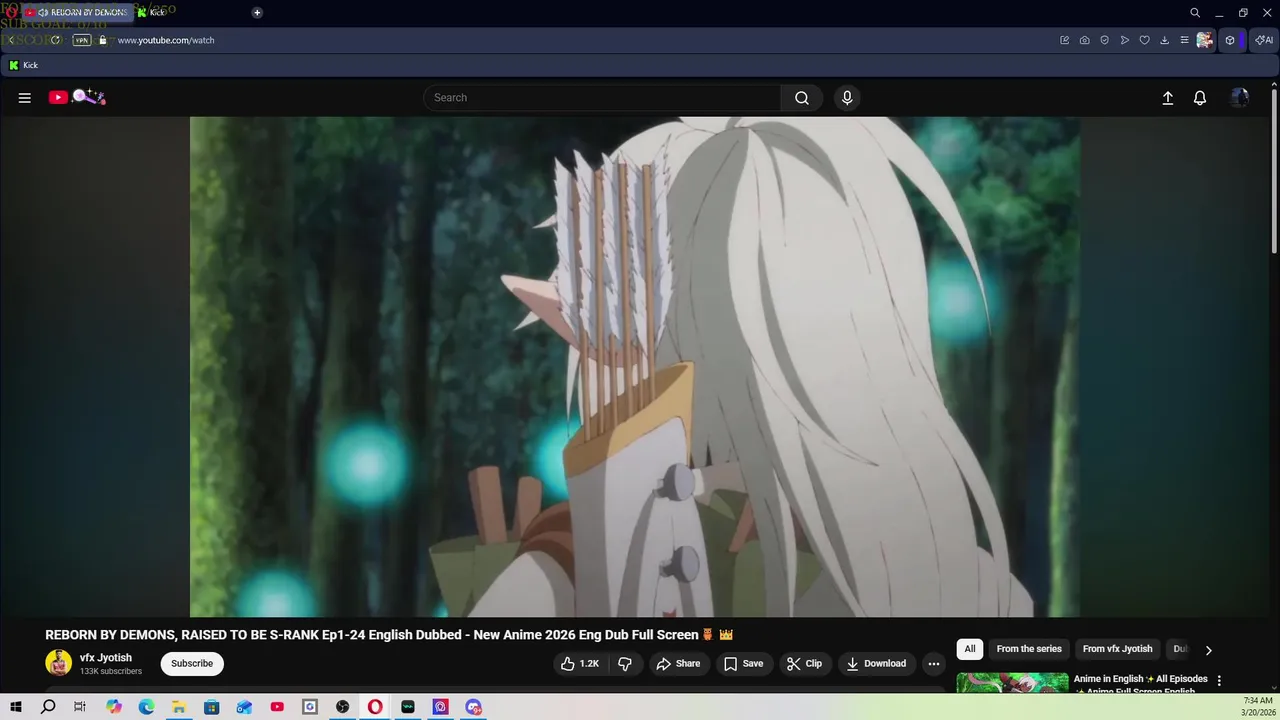Select the From vfx Jyotish chip
Viewport: 1280px width, 720px height.
click(1117, 649)
